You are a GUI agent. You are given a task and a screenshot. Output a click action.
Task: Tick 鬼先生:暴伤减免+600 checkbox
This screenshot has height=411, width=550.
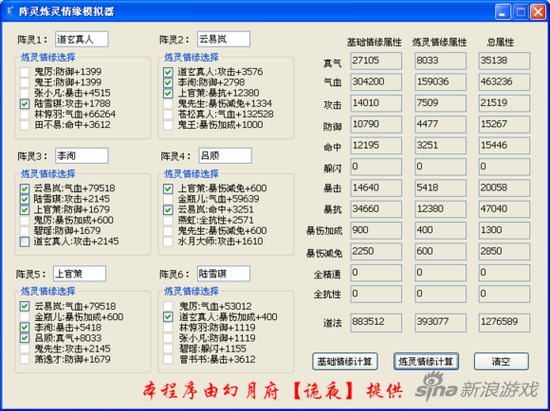pos(168,231)
